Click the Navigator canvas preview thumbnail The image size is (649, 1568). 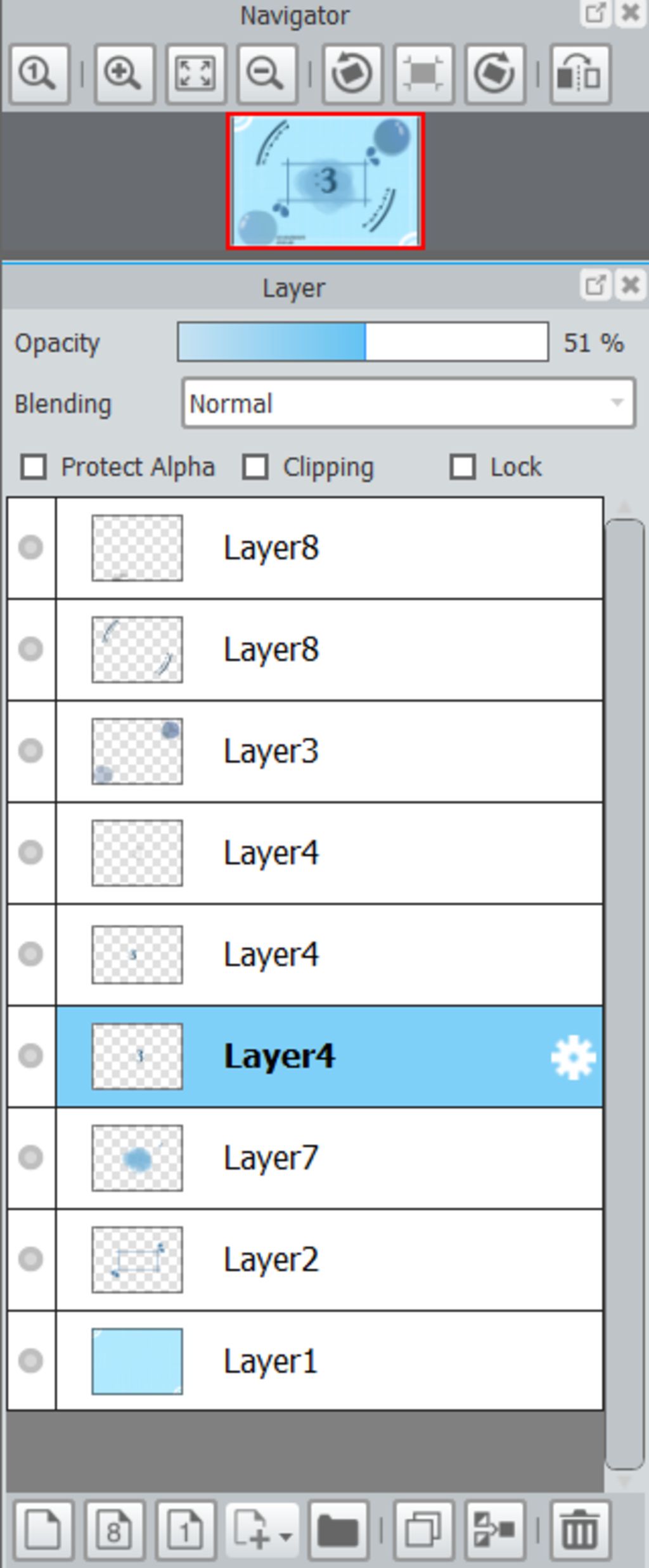(326, 181)
